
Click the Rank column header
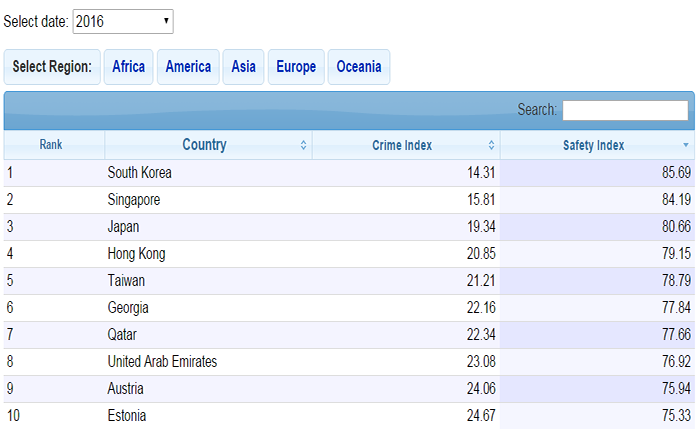point(51,145)
